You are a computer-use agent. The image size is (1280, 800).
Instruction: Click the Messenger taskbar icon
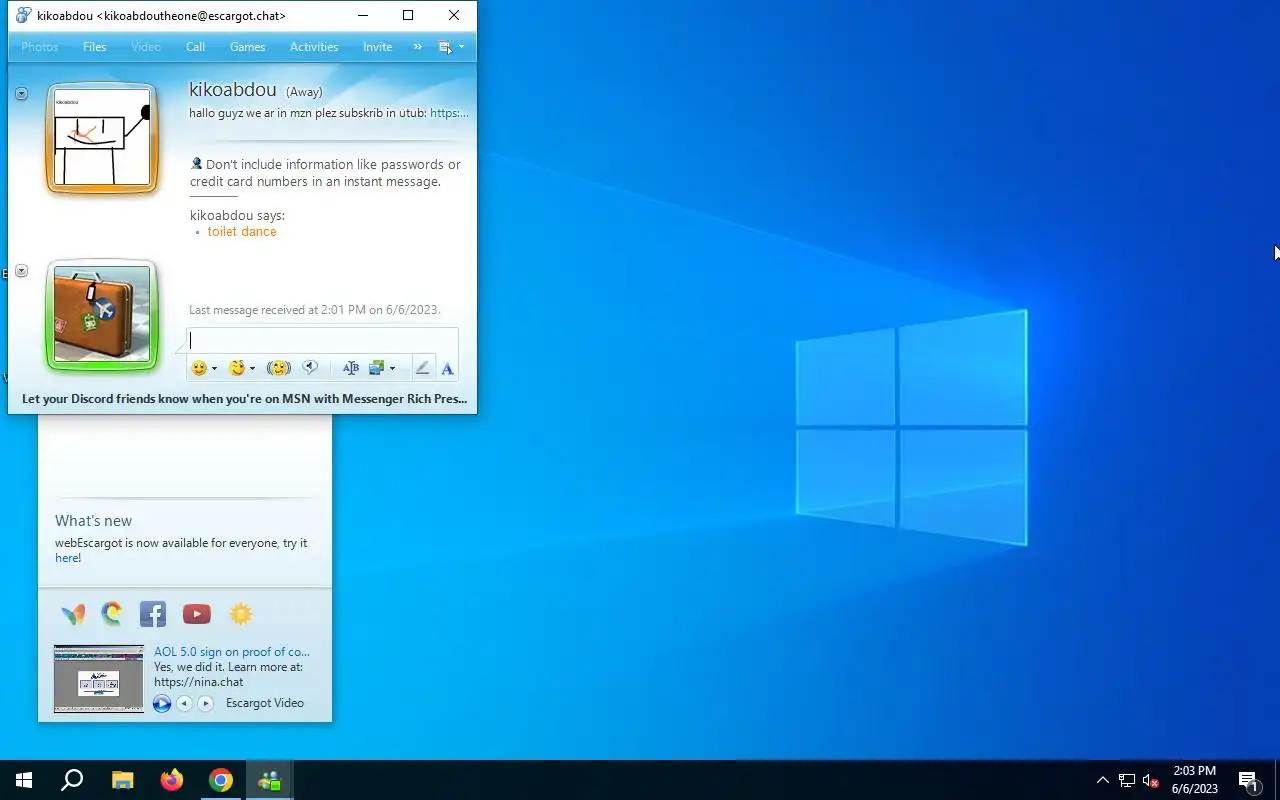(270, 780)
